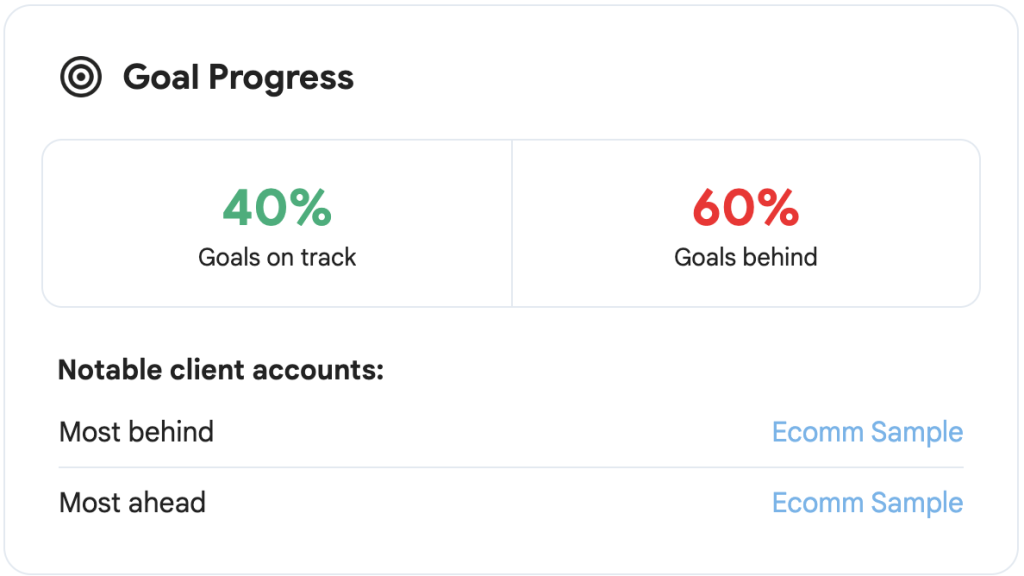Select the Goals behind panel

point(746,223)
